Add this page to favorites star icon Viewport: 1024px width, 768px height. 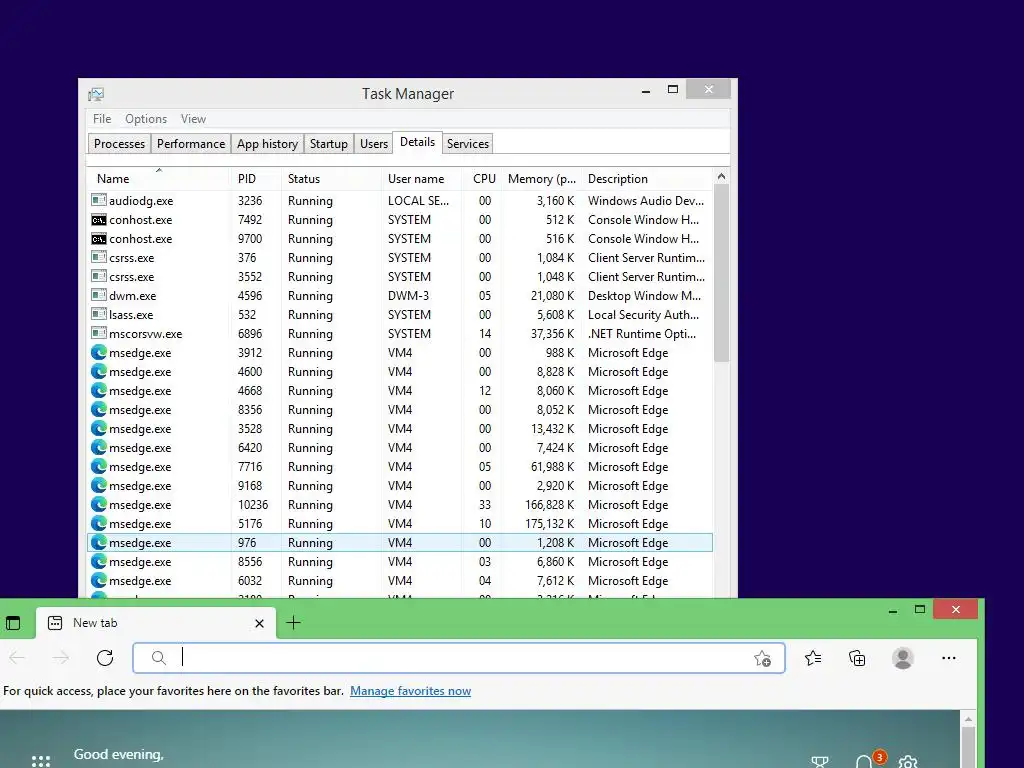(x=762, y=658)
